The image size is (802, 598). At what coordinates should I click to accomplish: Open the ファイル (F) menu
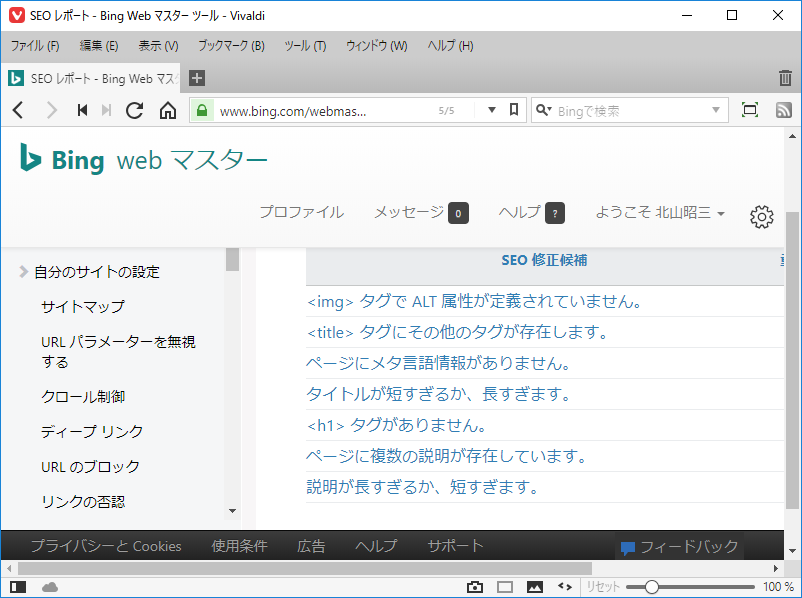pyautogui.click(x=35, y=46)
